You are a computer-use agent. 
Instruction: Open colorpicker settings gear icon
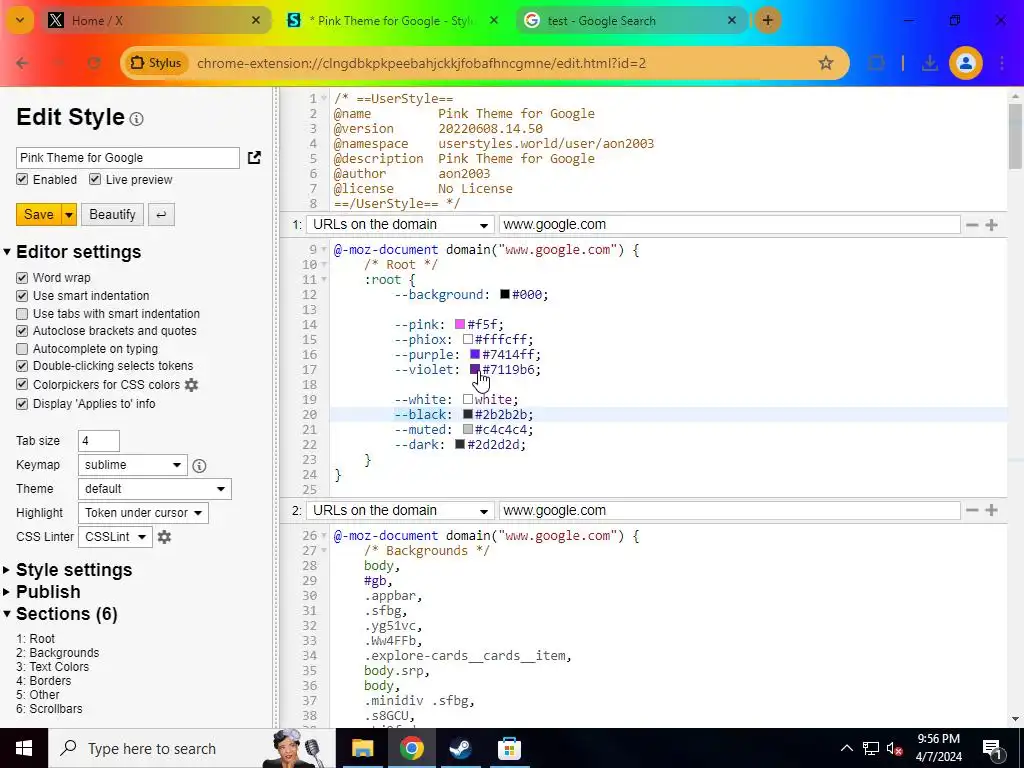click(x=191, y=385)
